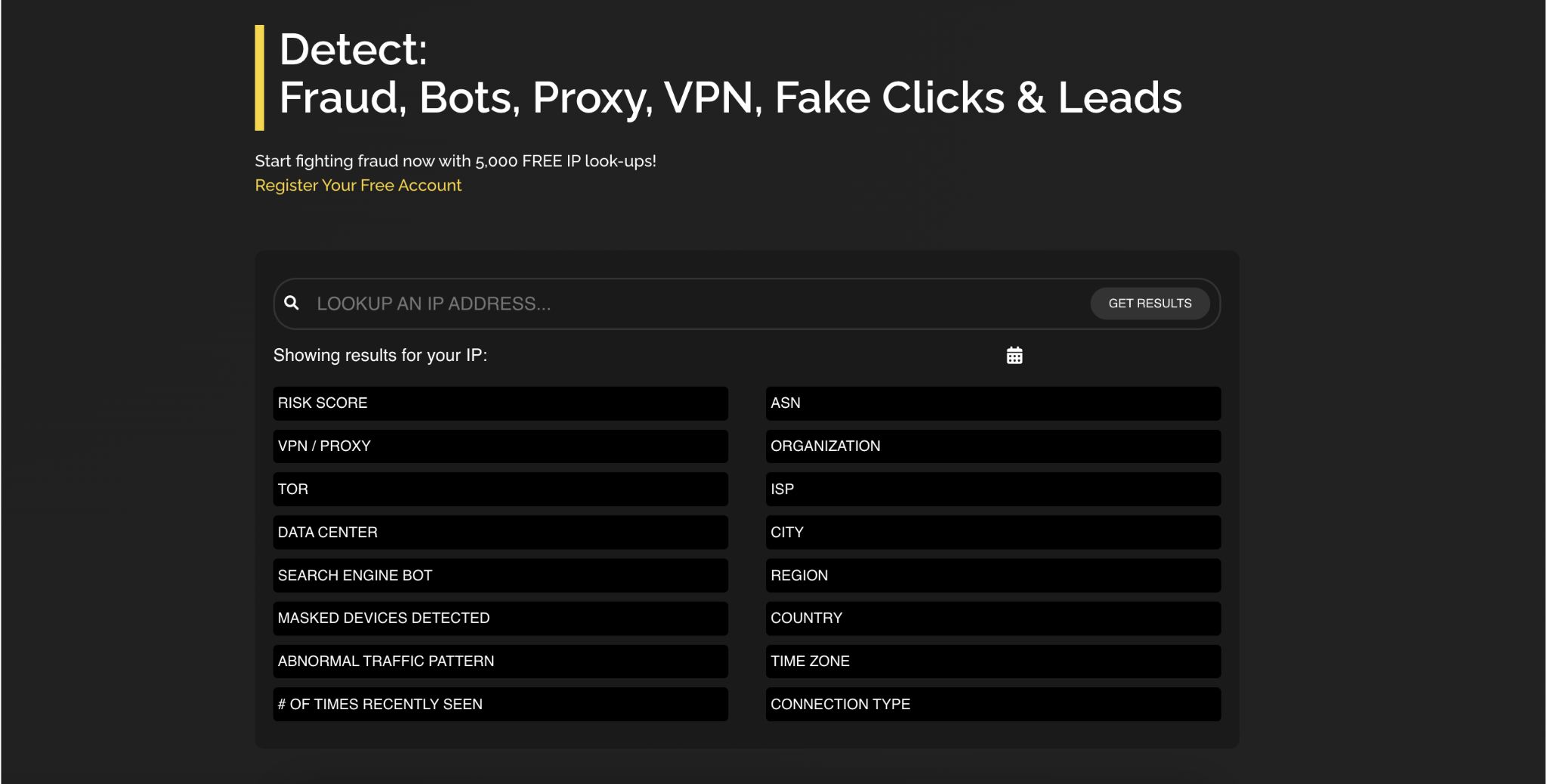This screenshot has height=784, width=1547.
Task: Click the TOR result row
Action: [500, 489]
